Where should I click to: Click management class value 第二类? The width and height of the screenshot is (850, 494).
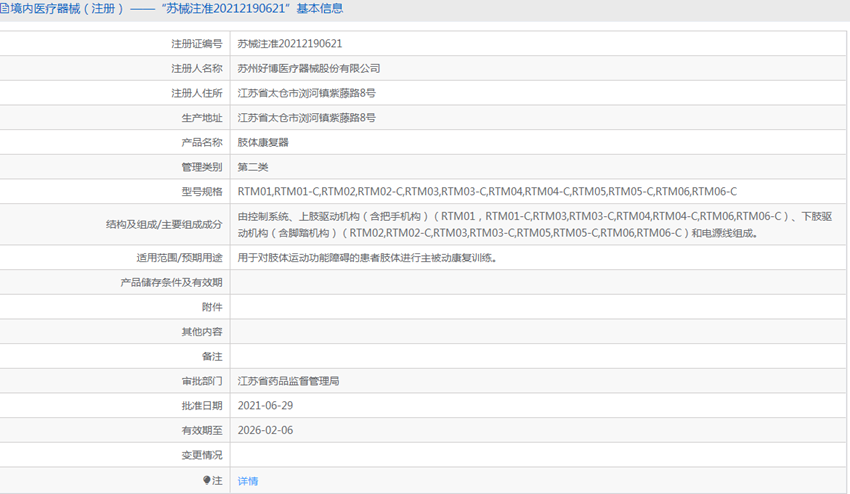coord(253,167)
